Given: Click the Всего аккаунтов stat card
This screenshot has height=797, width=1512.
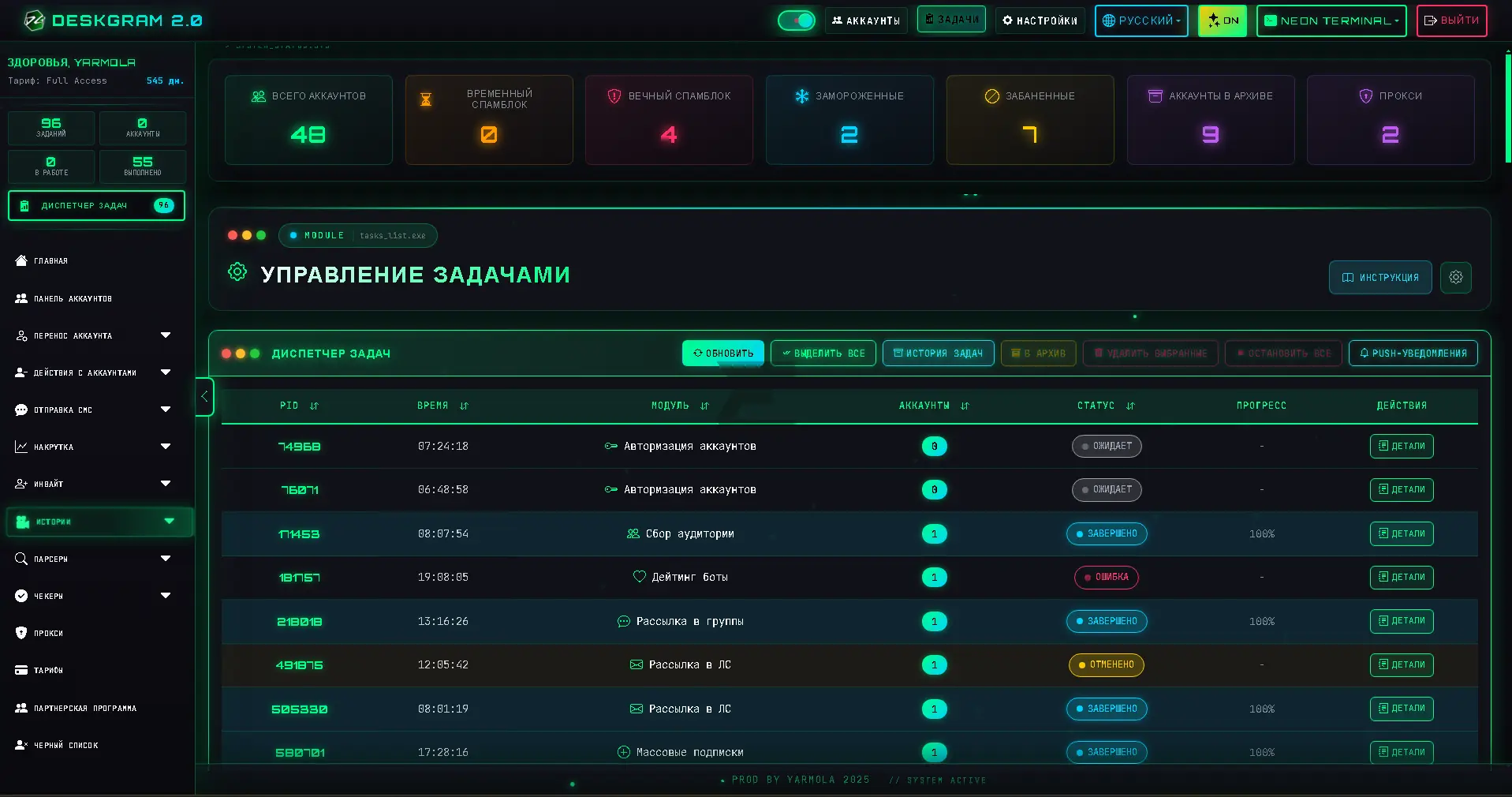Looking at the screenshot, I should click(308, 120).
